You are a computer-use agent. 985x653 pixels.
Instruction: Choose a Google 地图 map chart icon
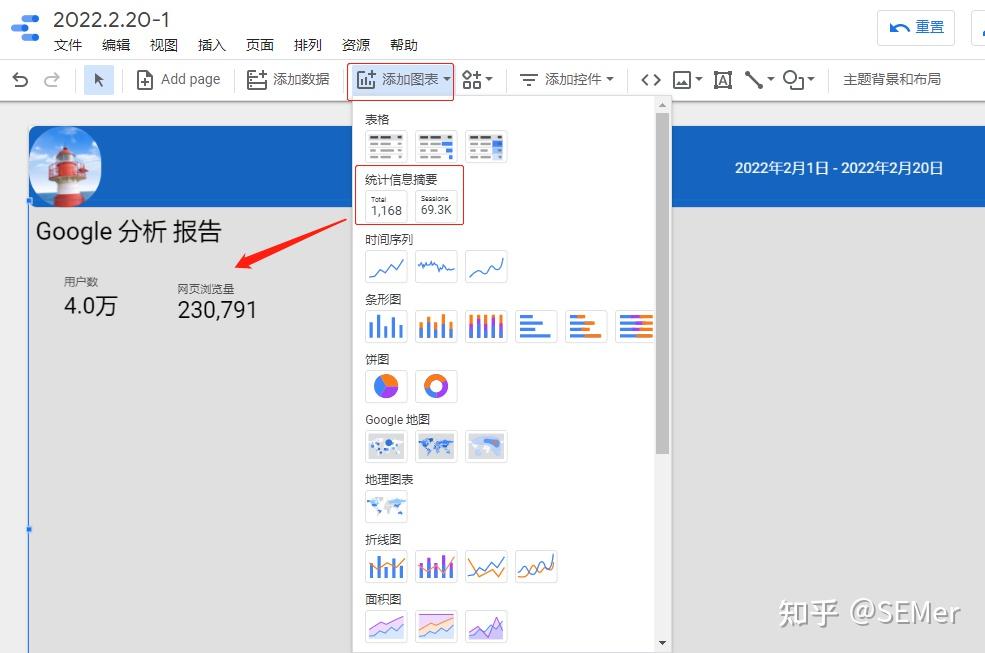[x=386, y=446]
